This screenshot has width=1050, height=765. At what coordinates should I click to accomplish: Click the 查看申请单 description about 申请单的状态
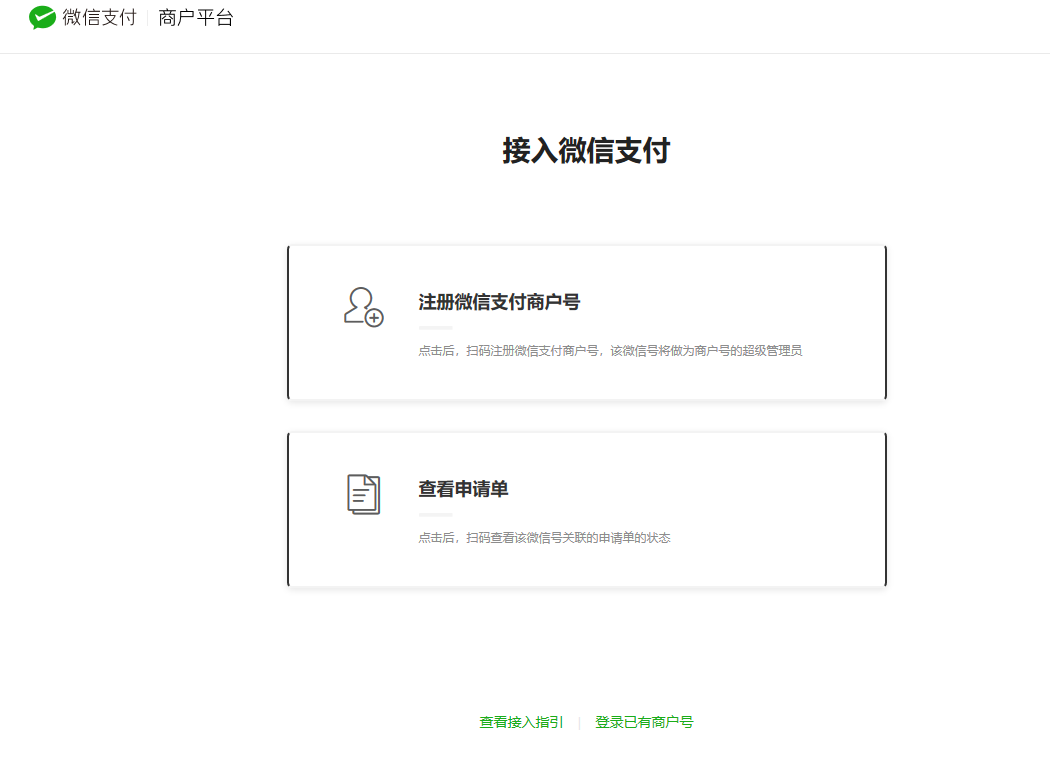(x=544, y=538)
